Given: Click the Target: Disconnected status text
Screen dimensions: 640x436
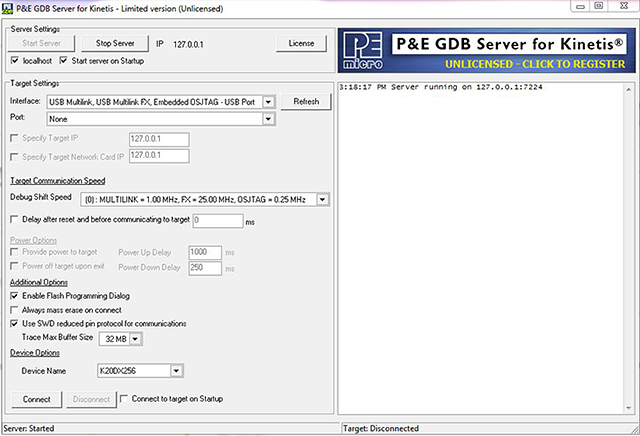Looking at the screenshot, I should [x=381, y=428].
